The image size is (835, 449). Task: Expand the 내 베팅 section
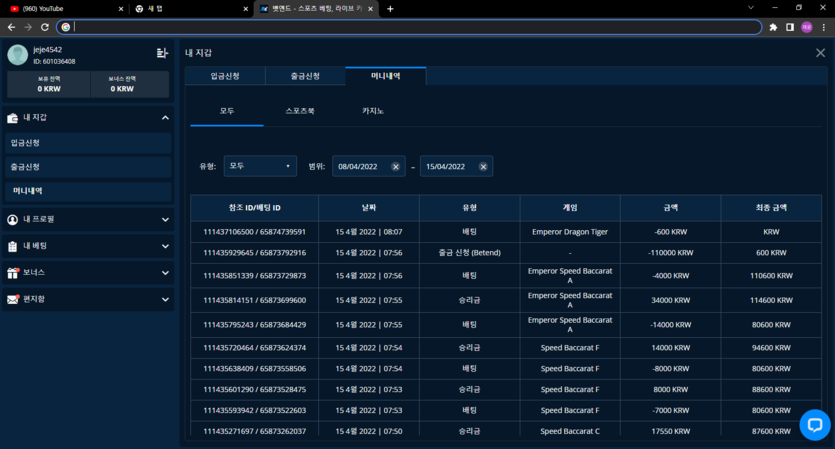165,246
